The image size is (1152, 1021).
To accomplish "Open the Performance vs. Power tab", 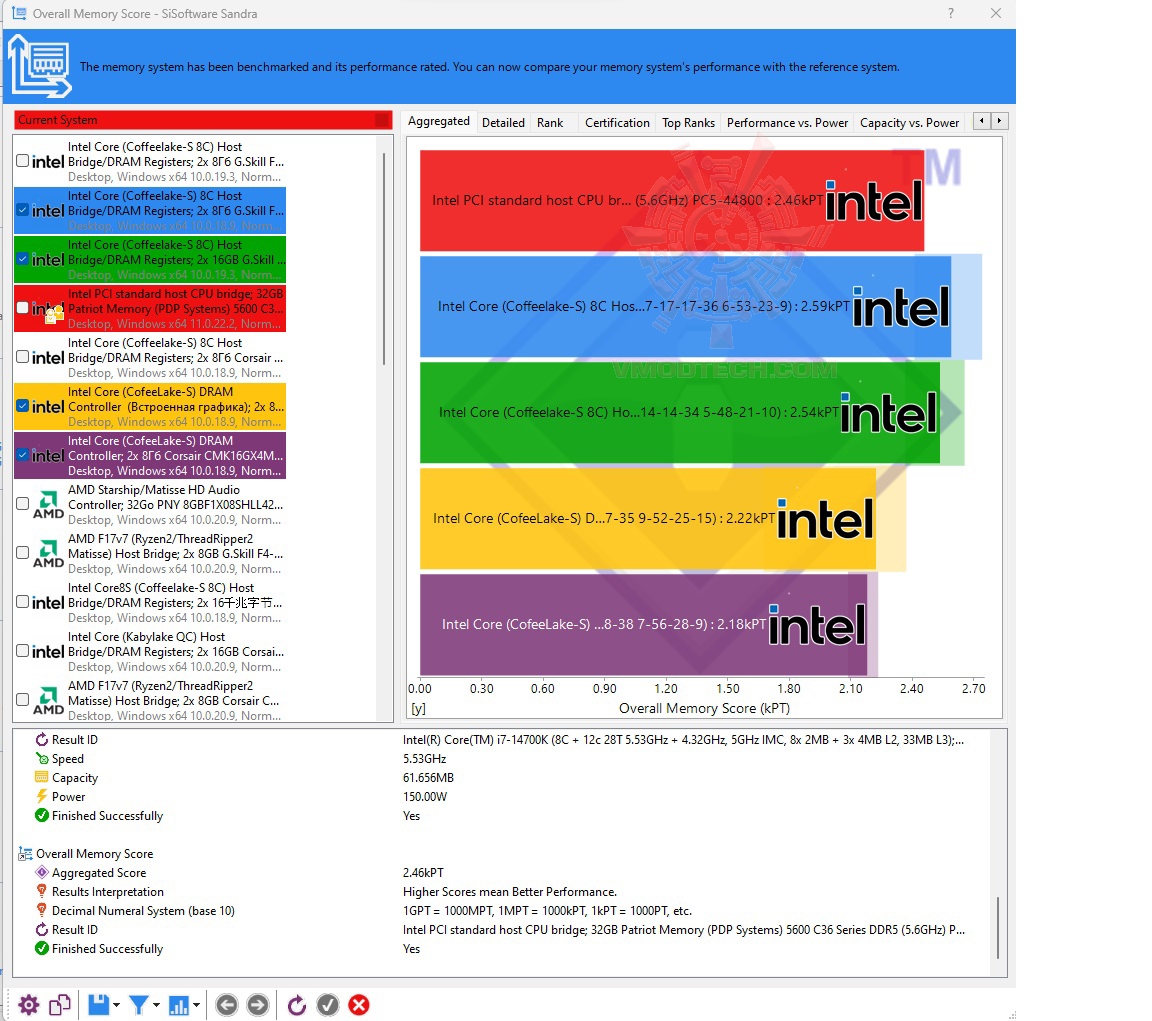I will point(788,123).
